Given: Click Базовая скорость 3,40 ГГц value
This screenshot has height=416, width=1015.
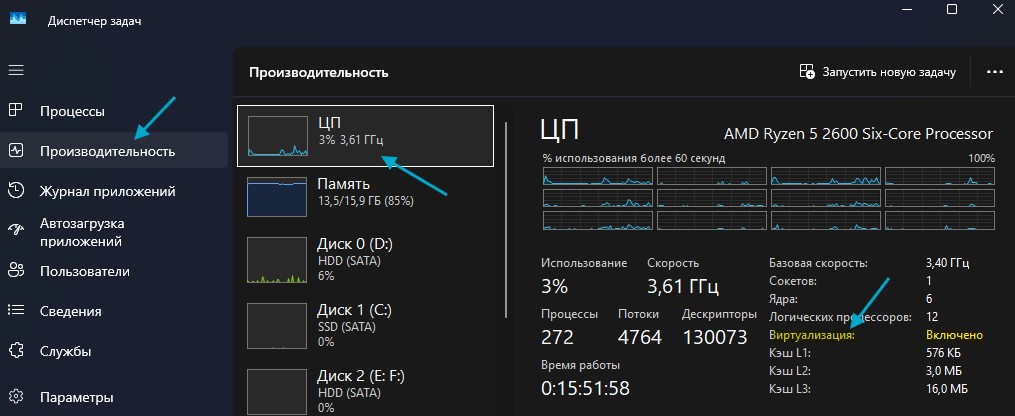Looking at the screenshot, I should 947,263.
